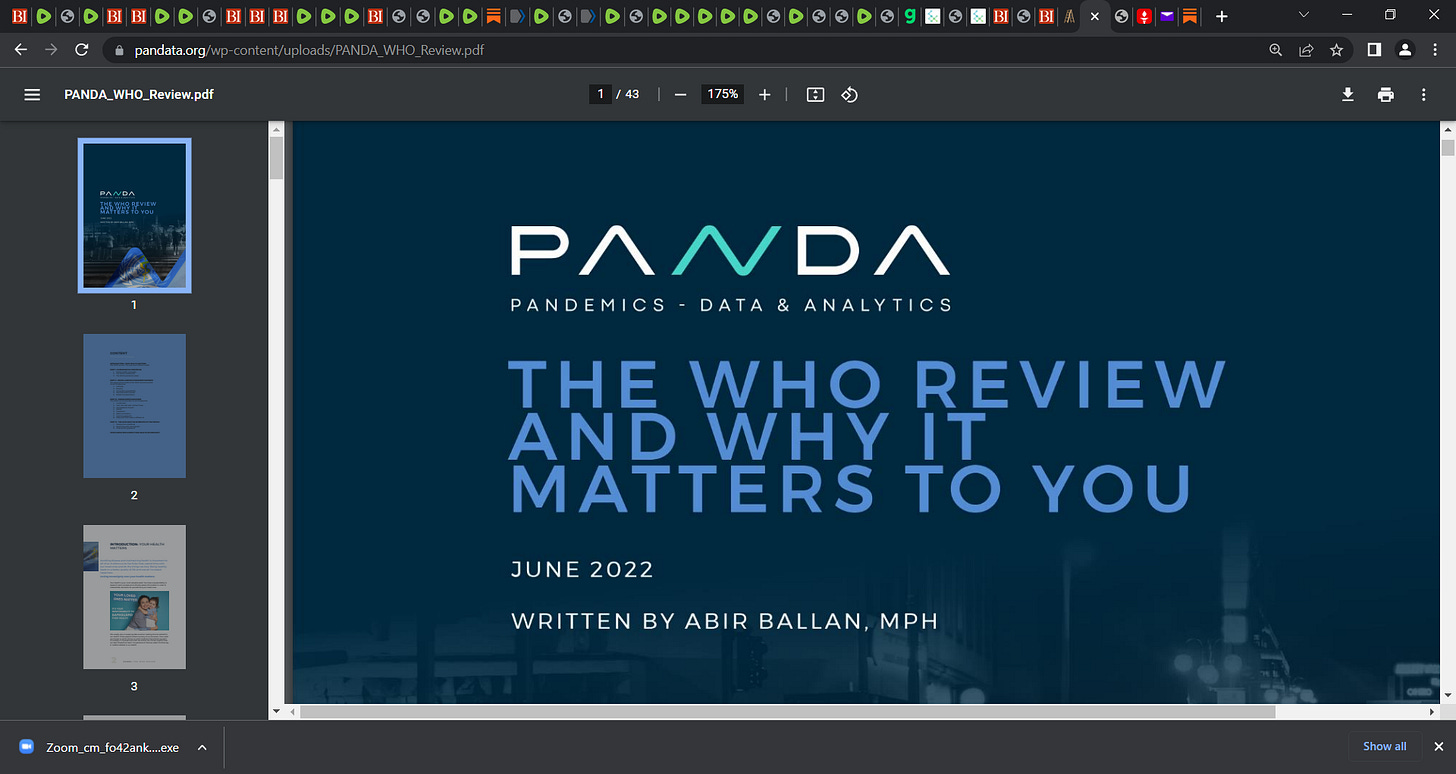
Task: Click the 175% zoom level field
Action: 722,94
